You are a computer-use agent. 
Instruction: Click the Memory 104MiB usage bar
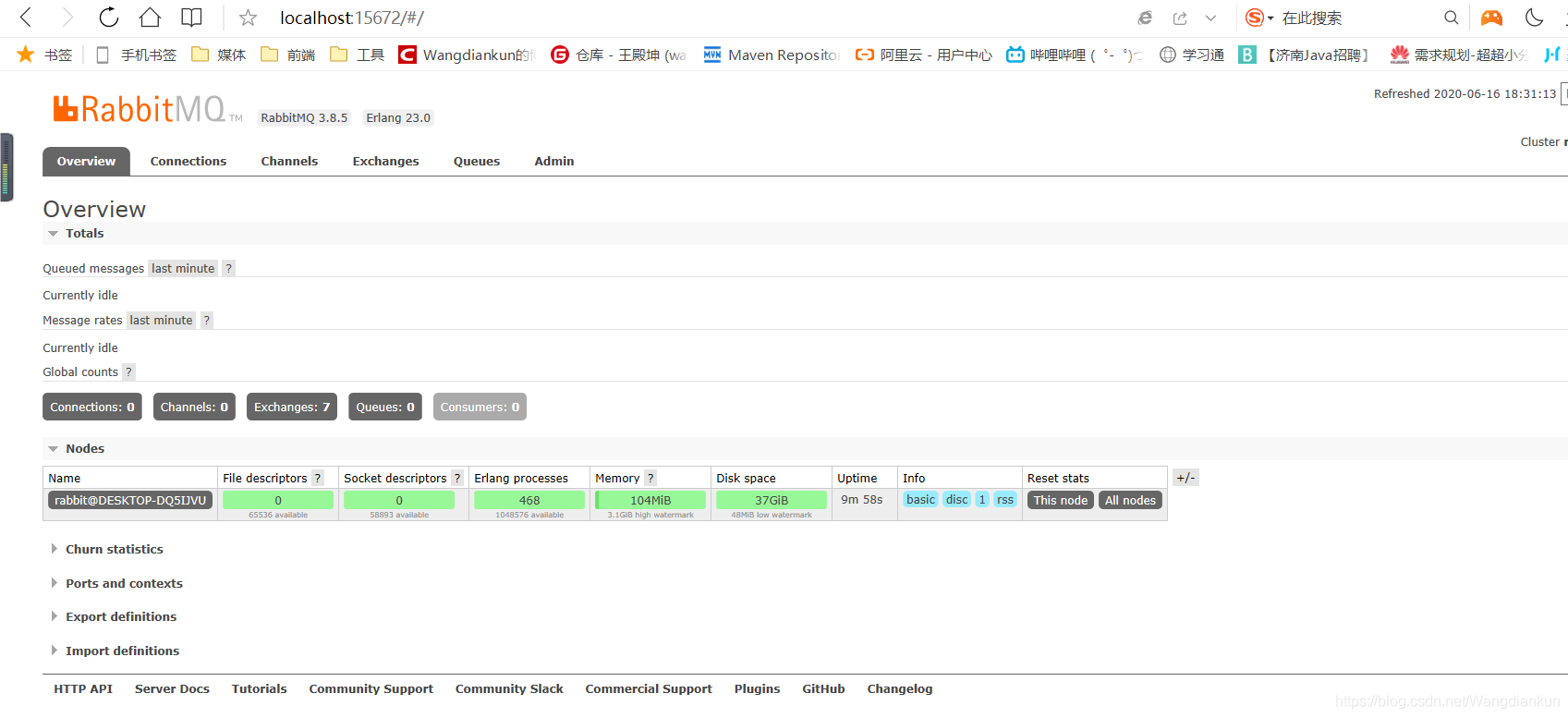(x=650, y=500)
